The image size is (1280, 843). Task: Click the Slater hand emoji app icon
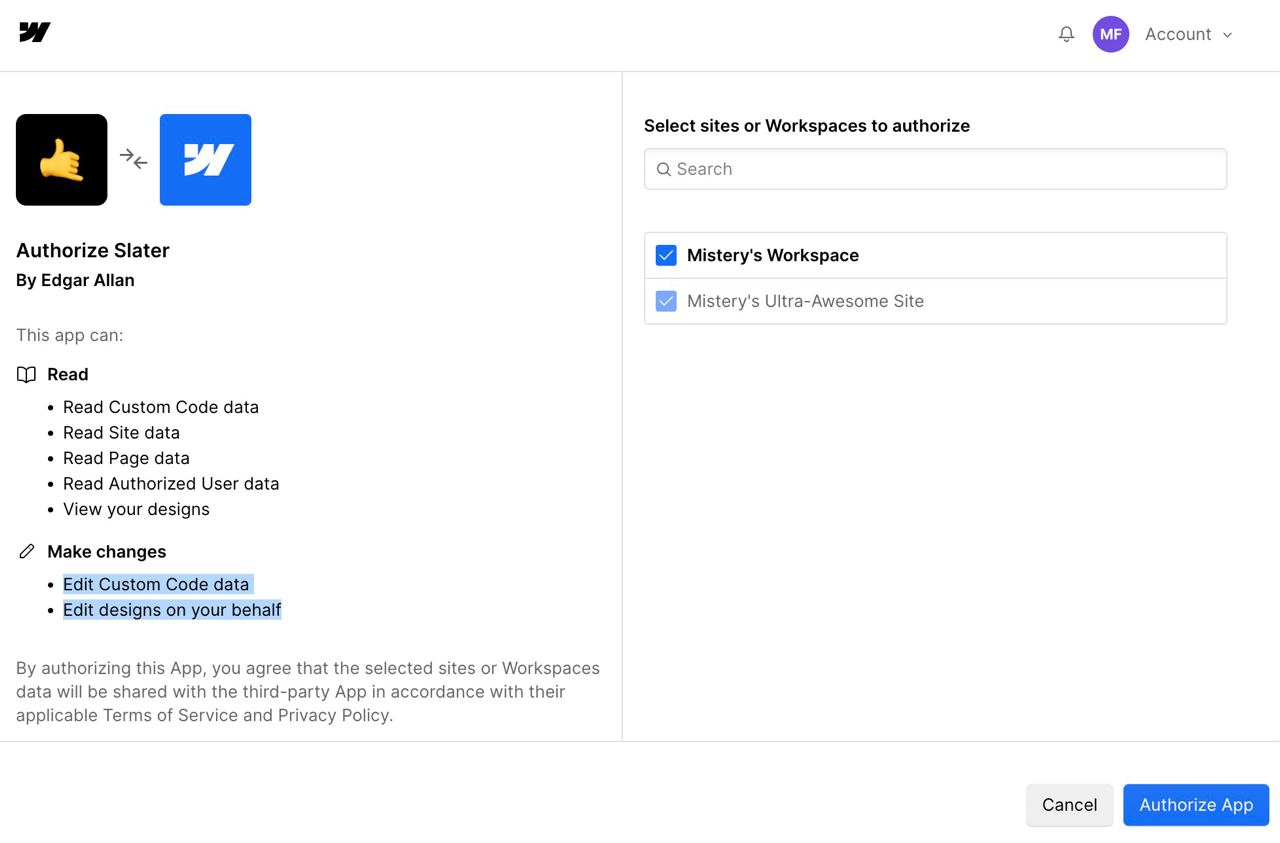62,160
